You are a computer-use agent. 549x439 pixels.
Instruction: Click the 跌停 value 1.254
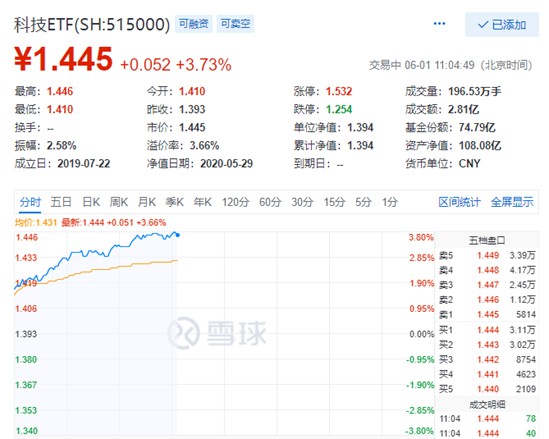click(339, 109)
